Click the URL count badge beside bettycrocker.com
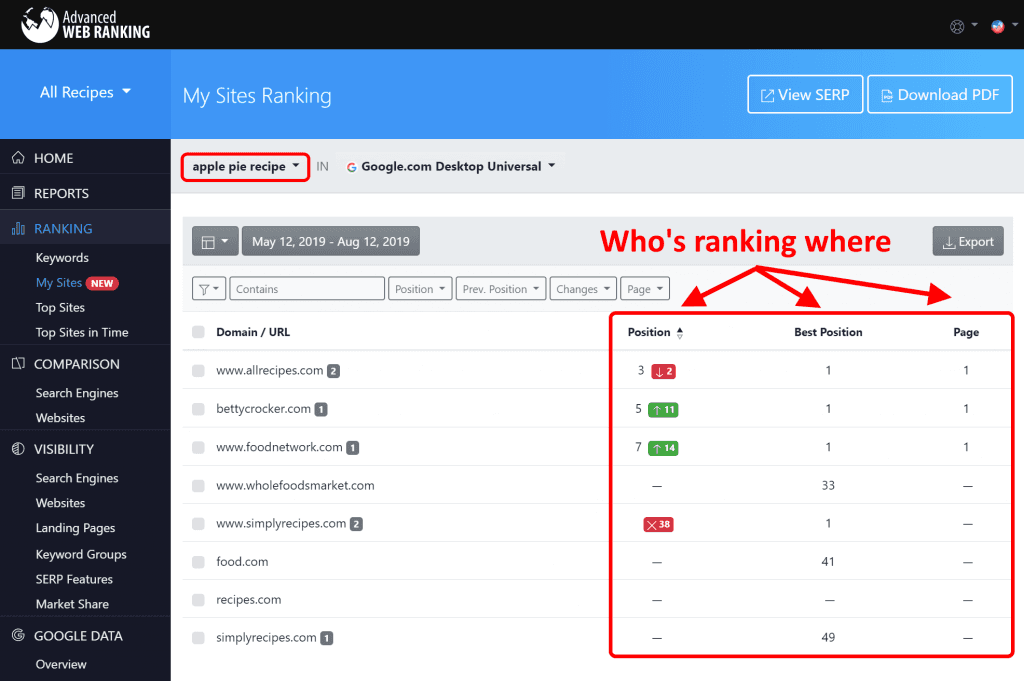The width and height of the screenshot is (1024, 681). point(321,409)
